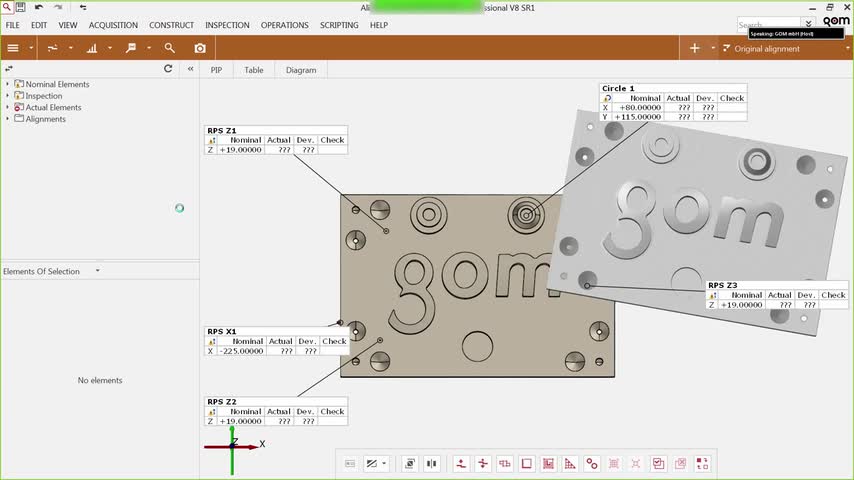Click the triangle grid selection icon
854x480 pixels.
click(x=570, y=464)
